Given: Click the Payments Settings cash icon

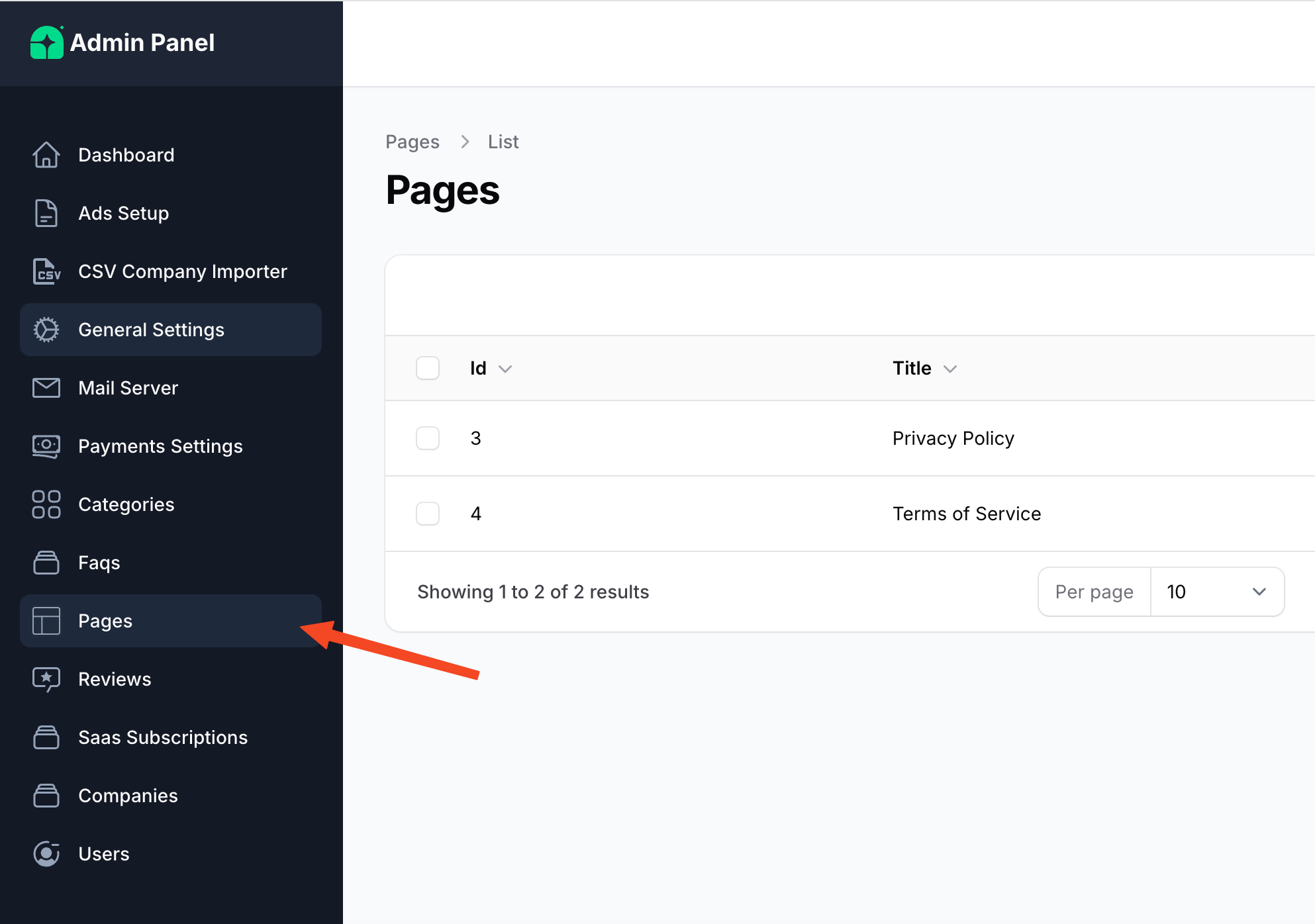Looking at the screenshot, I should [x=46, y=446].
